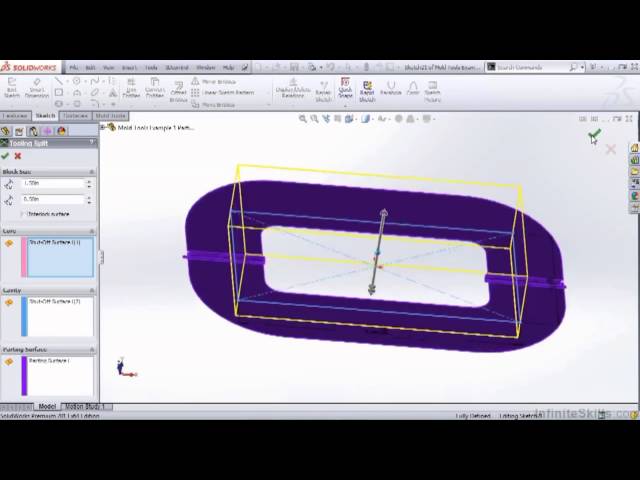This screenshot has height=480, width=640.
Task: Switch to the Sketch ribbon tab
Action: (45, 116)
